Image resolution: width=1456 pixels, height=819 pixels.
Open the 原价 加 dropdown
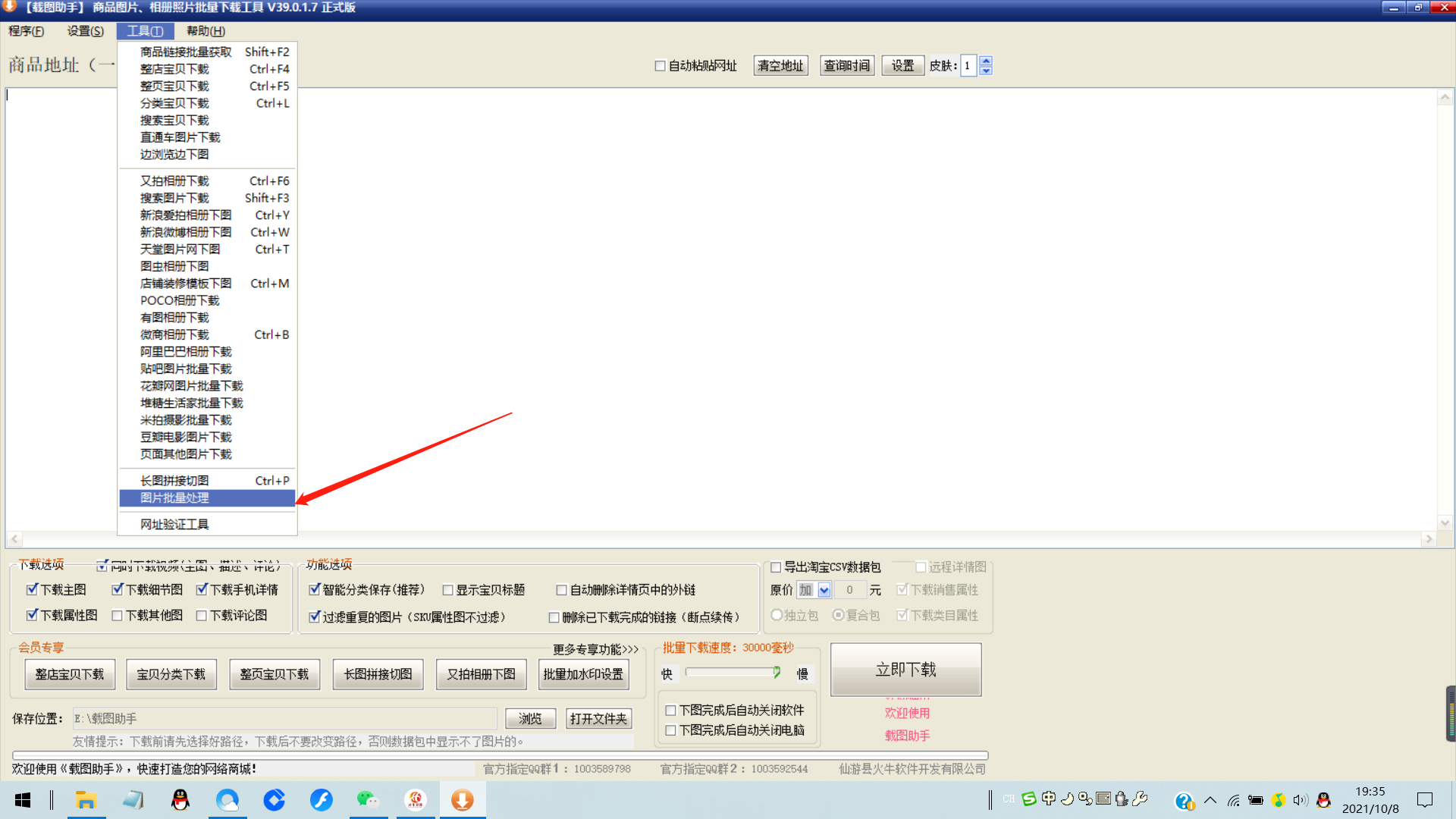(x=824, y=590)
